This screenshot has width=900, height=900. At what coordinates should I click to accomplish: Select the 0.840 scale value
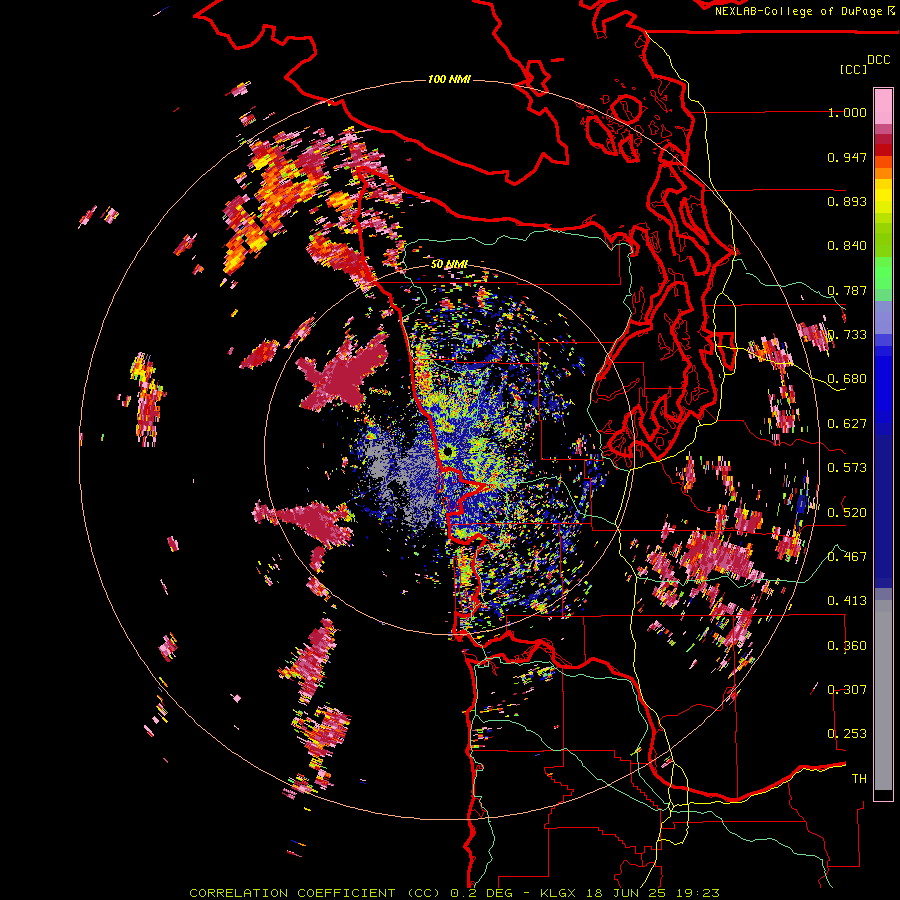click(847, 246)
